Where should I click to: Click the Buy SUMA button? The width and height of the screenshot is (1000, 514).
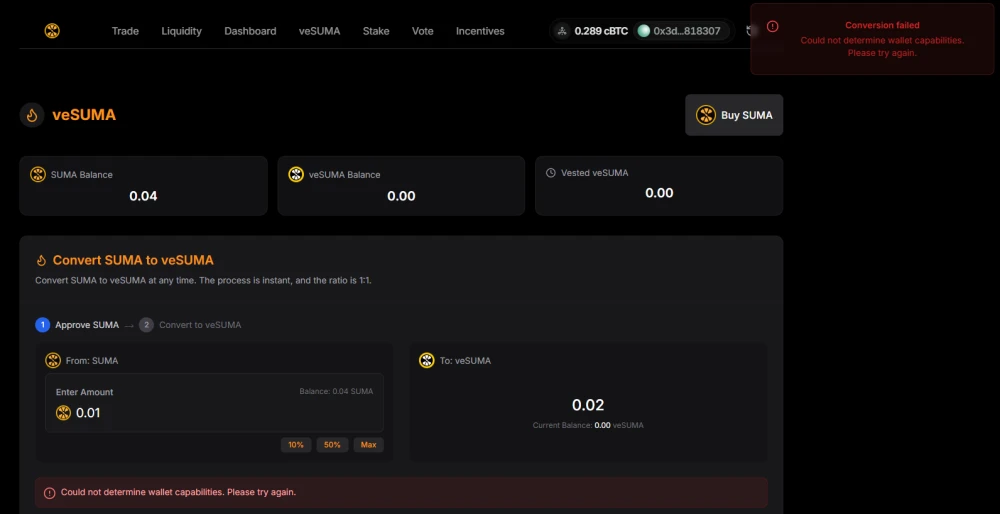[734, 115]
